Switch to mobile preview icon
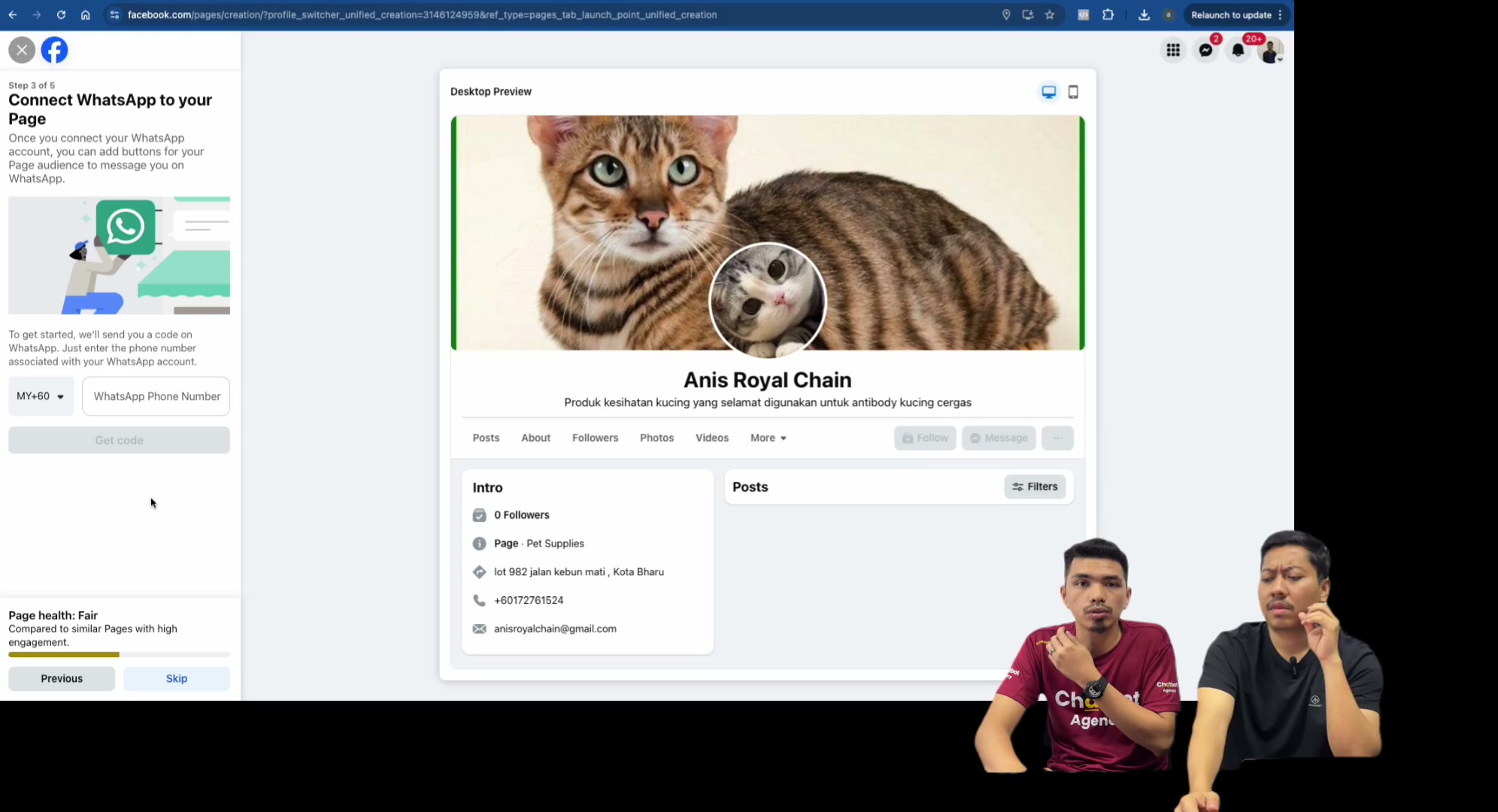 (1073, 92)
